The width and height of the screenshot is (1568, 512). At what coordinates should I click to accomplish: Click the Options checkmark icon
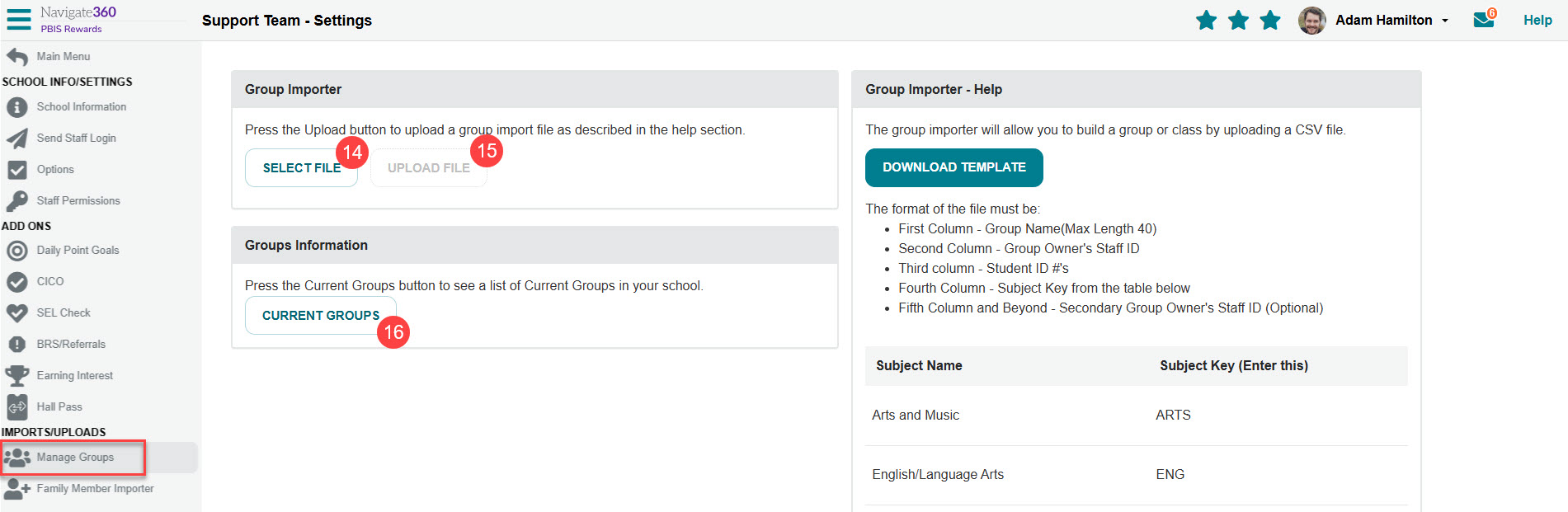[16, 170]
